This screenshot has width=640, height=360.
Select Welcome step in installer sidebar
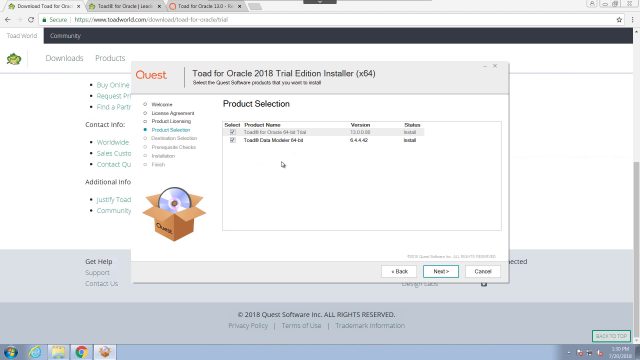tap(162, 104)
